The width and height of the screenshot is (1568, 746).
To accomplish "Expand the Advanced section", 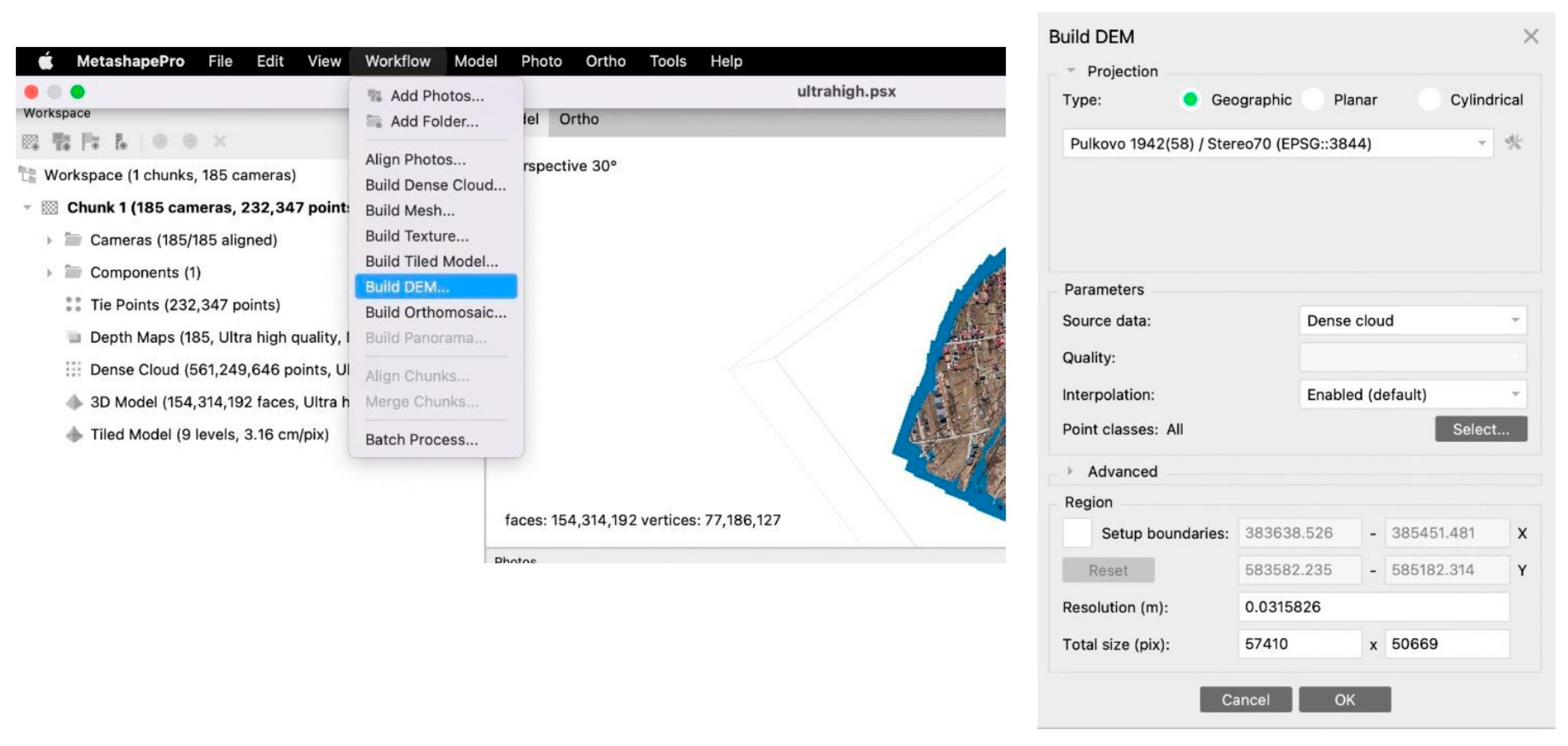I will point(1070,471).
